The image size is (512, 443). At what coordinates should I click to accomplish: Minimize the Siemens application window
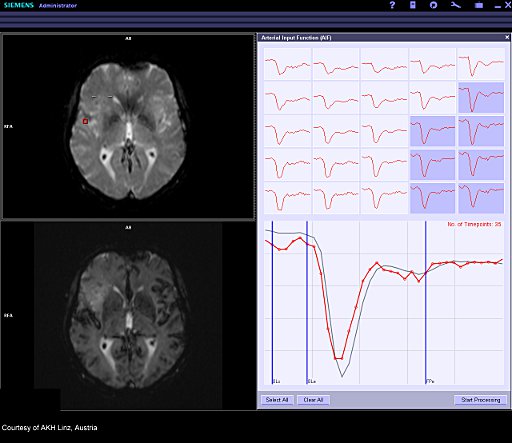click(x=498, y=6)
